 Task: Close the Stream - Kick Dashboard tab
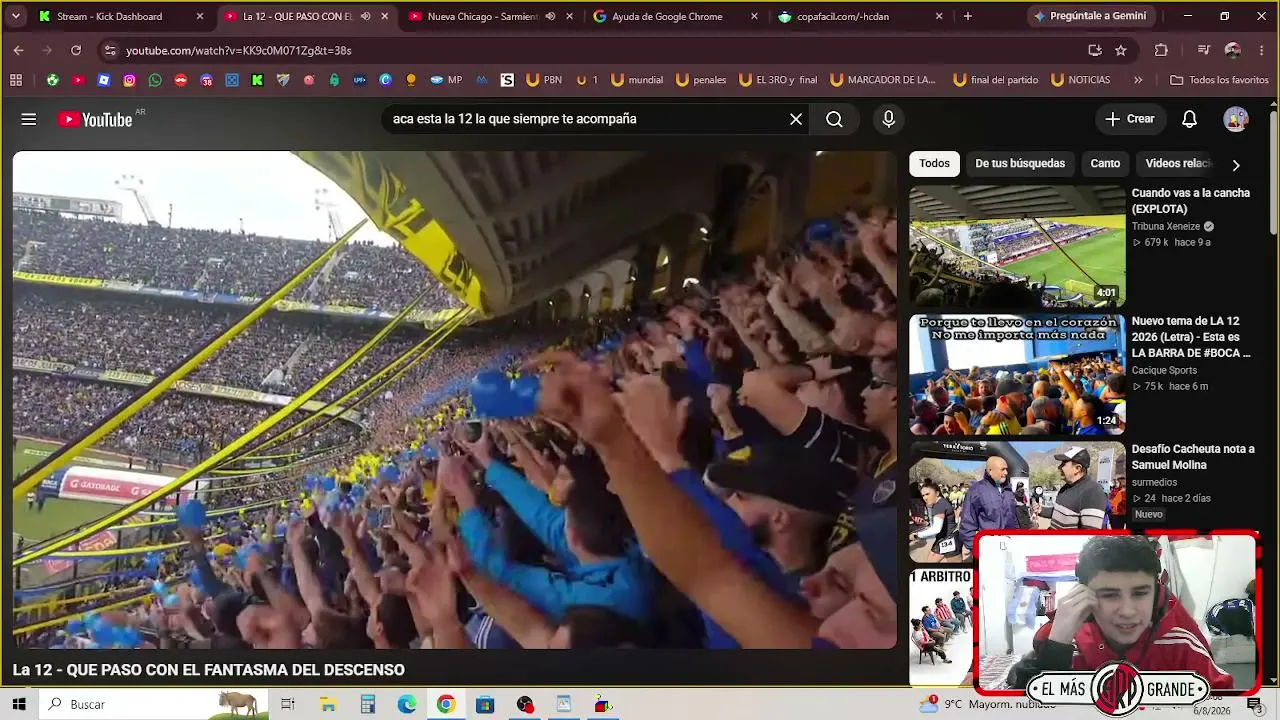(x=200, y=17)
